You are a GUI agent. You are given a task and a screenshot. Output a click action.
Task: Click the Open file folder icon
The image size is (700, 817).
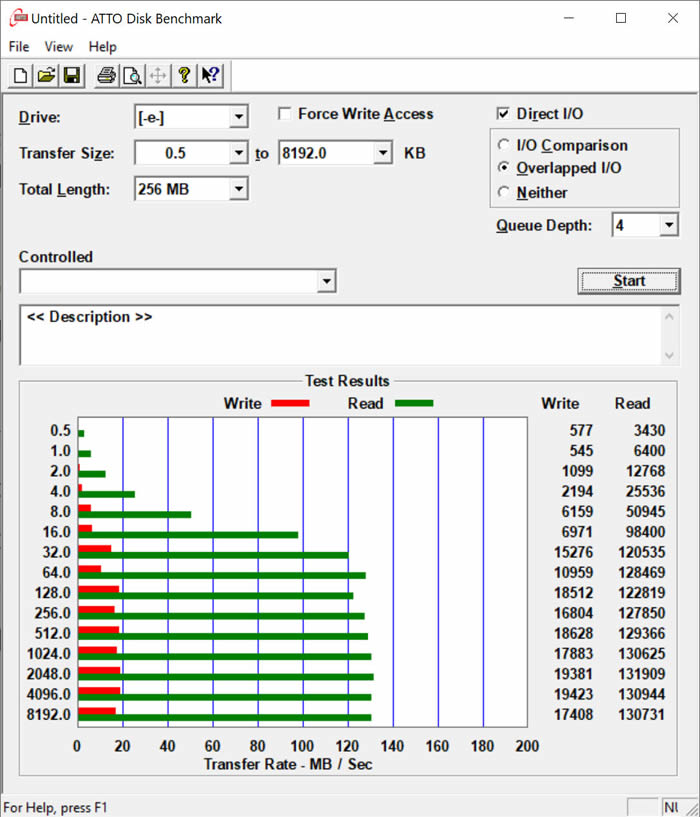46,76
